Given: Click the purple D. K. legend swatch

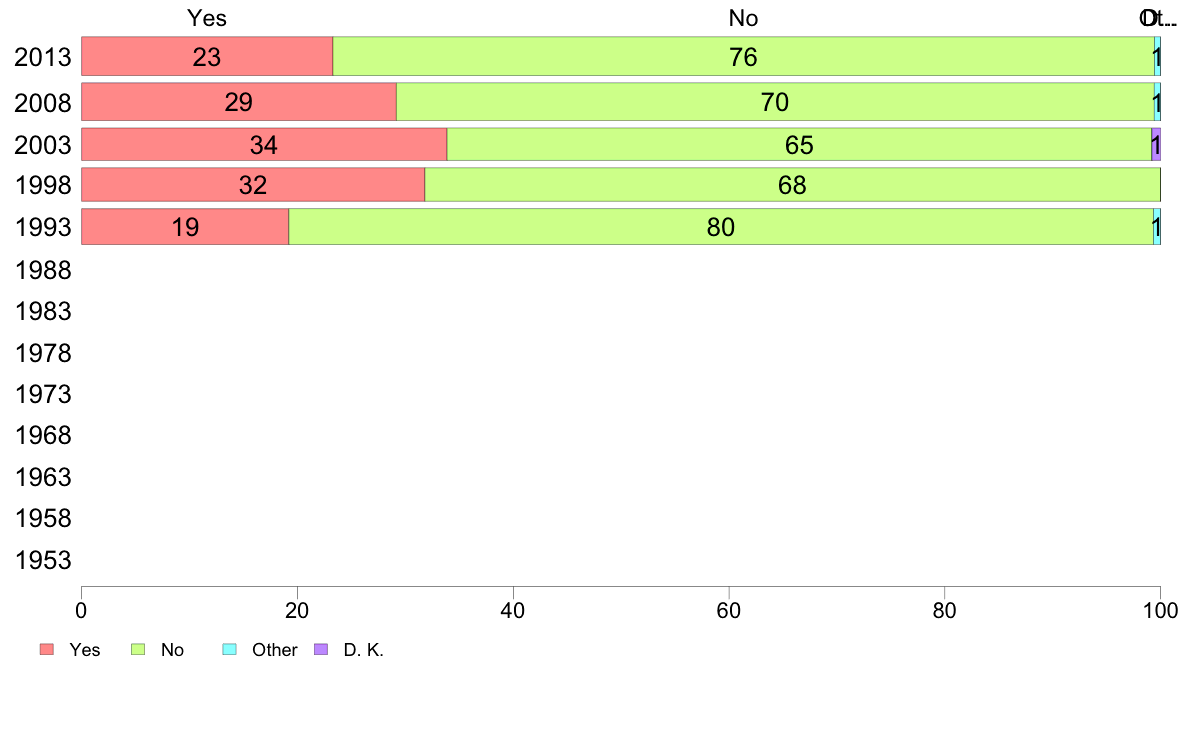Looking at the screenshot, I should (x=321, y=650).
